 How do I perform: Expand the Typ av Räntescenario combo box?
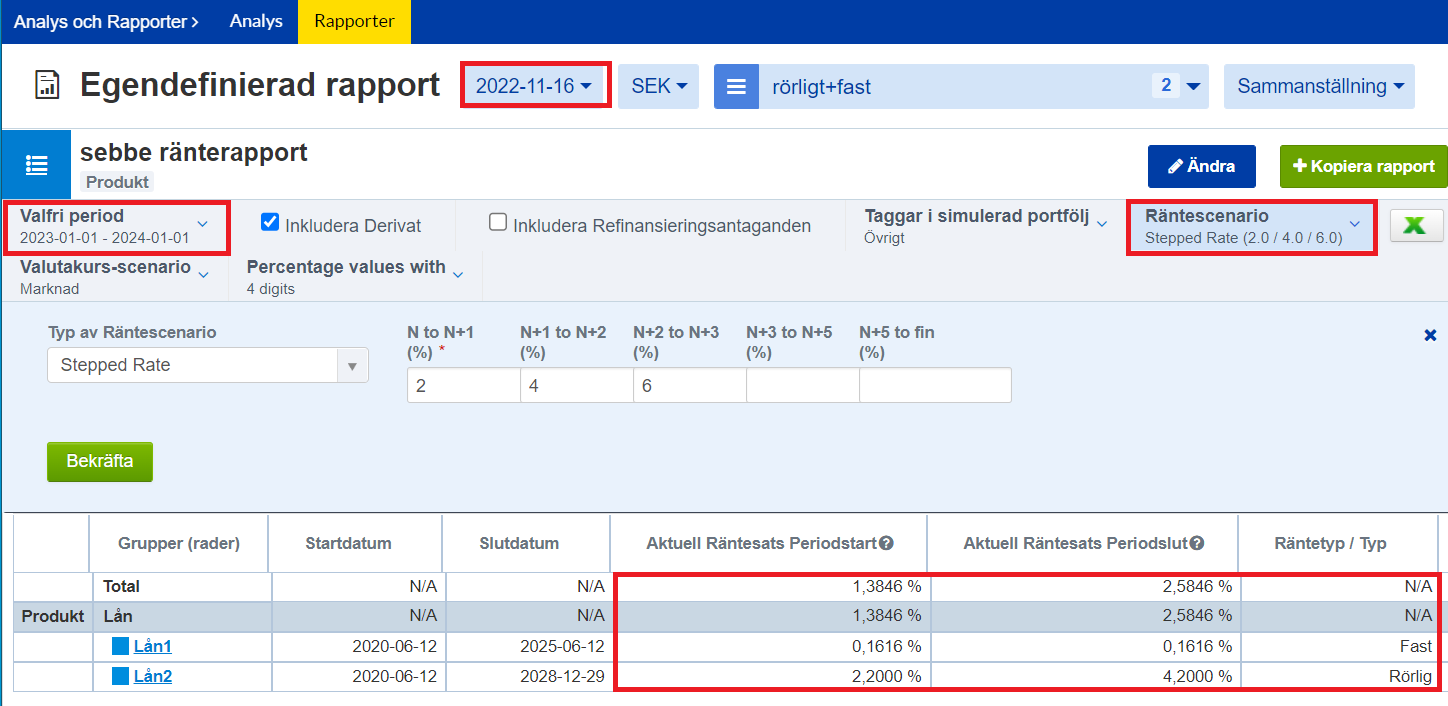208,366
